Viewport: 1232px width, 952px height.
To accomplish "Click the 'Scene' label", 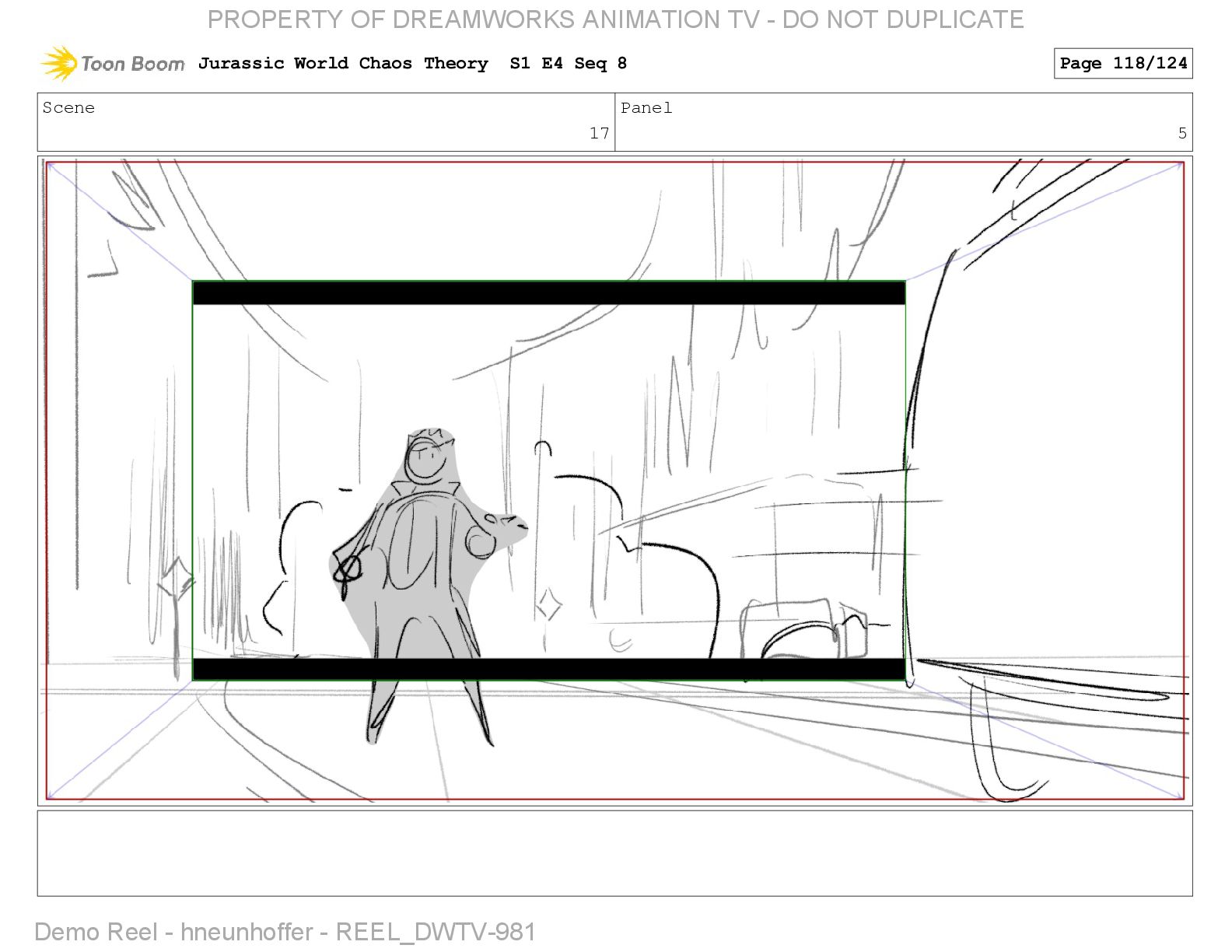I will click(68, 108).
